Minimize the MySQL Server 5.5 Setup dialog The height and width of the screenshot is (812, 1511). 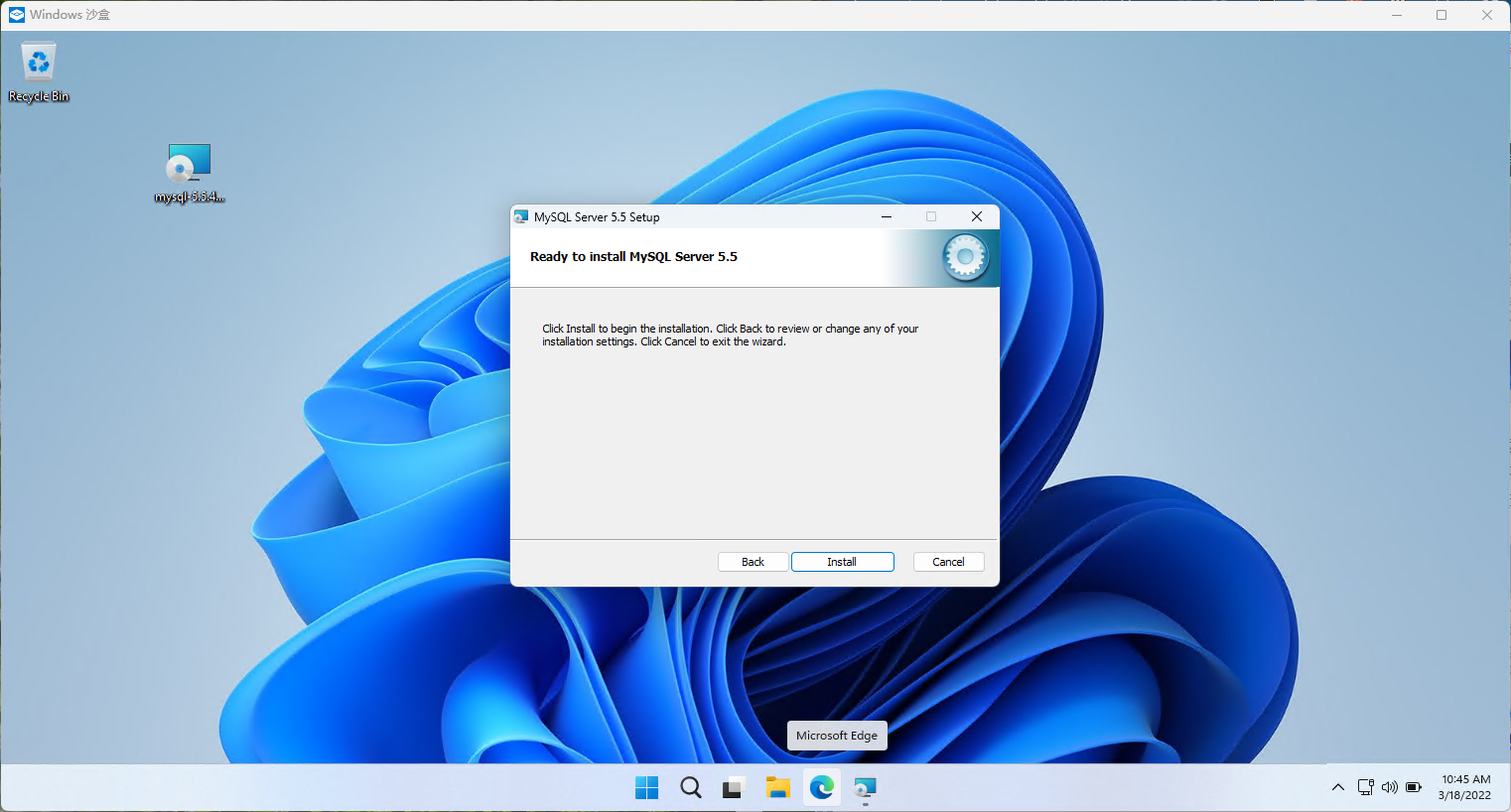887,216
